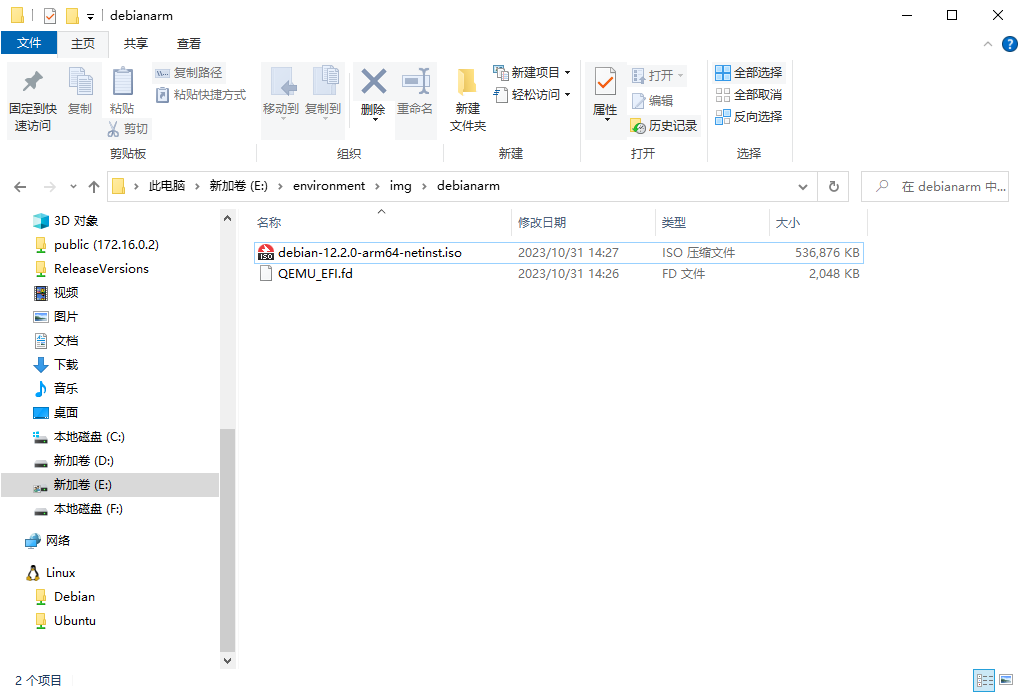
Task: Switch to the 主页 (Home) tab
Action: point(83,44)
